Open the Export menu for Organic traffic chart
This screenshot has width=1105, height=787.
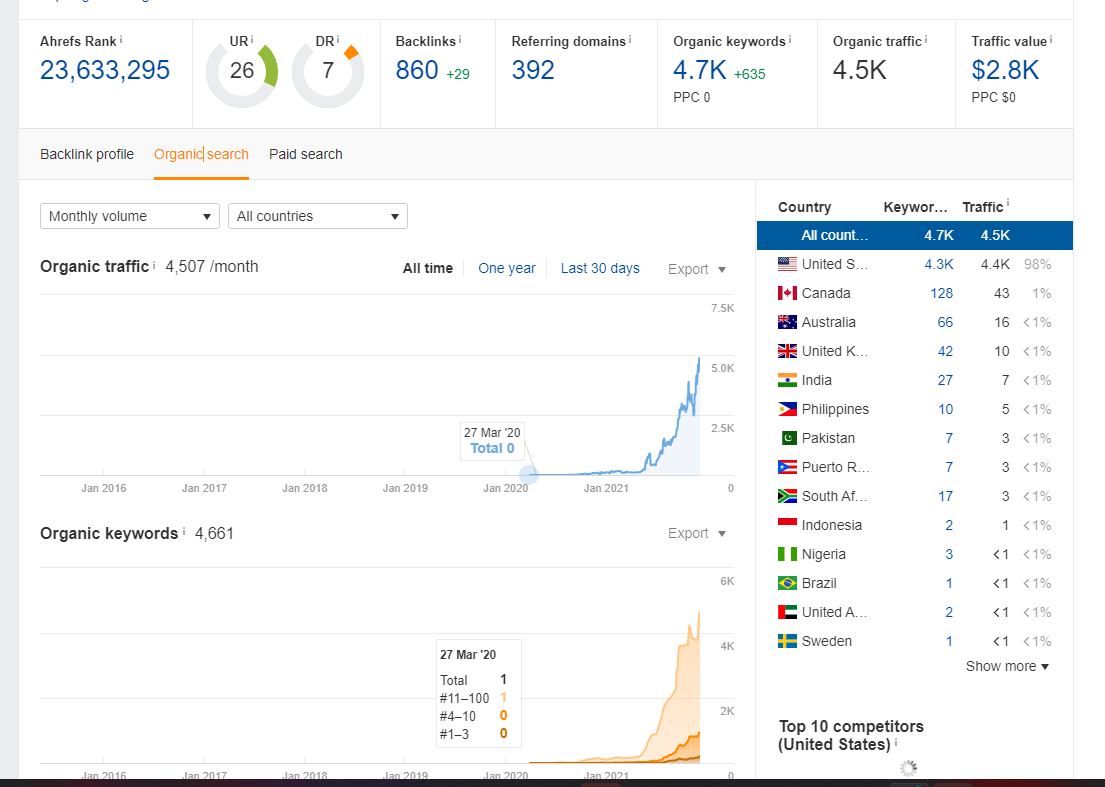[696, 269]
